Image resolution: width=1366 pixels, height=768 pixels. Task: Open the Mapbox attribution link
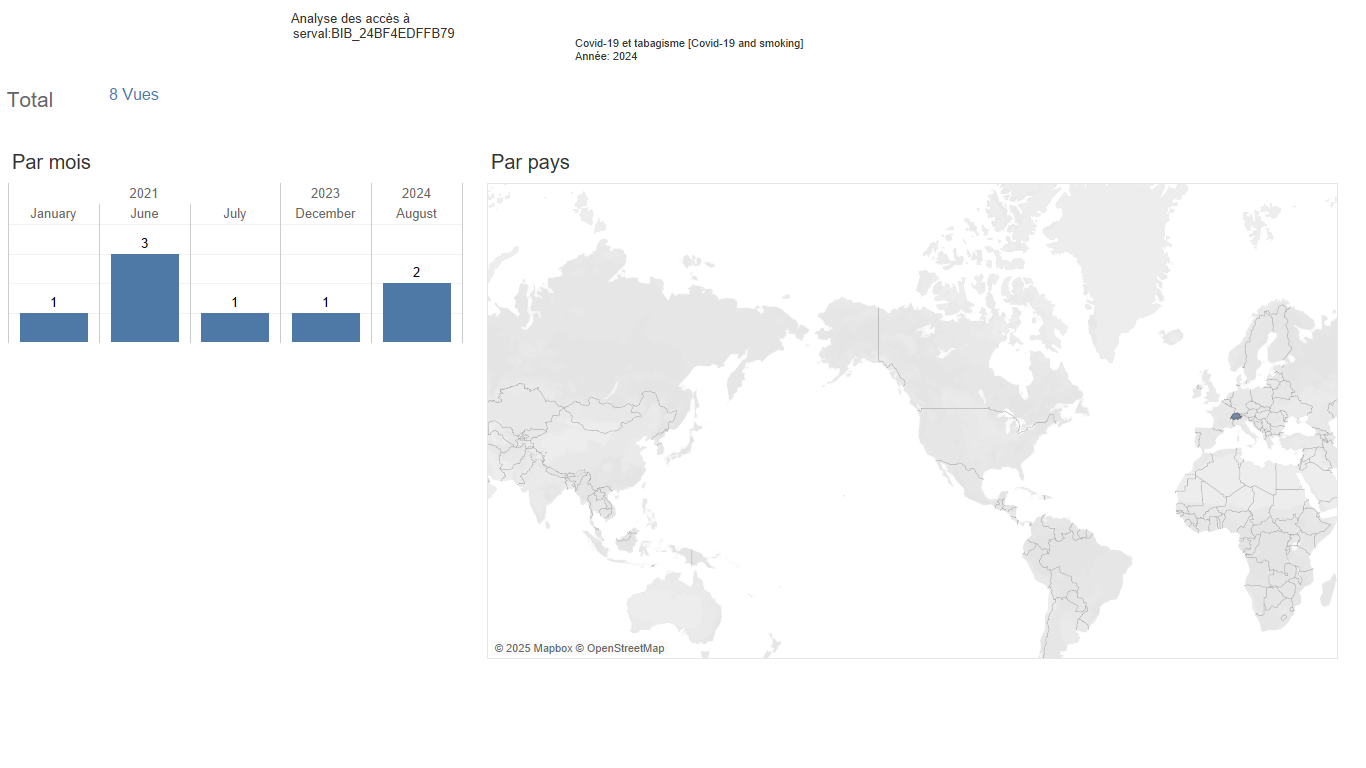click(x=533, y=648)
